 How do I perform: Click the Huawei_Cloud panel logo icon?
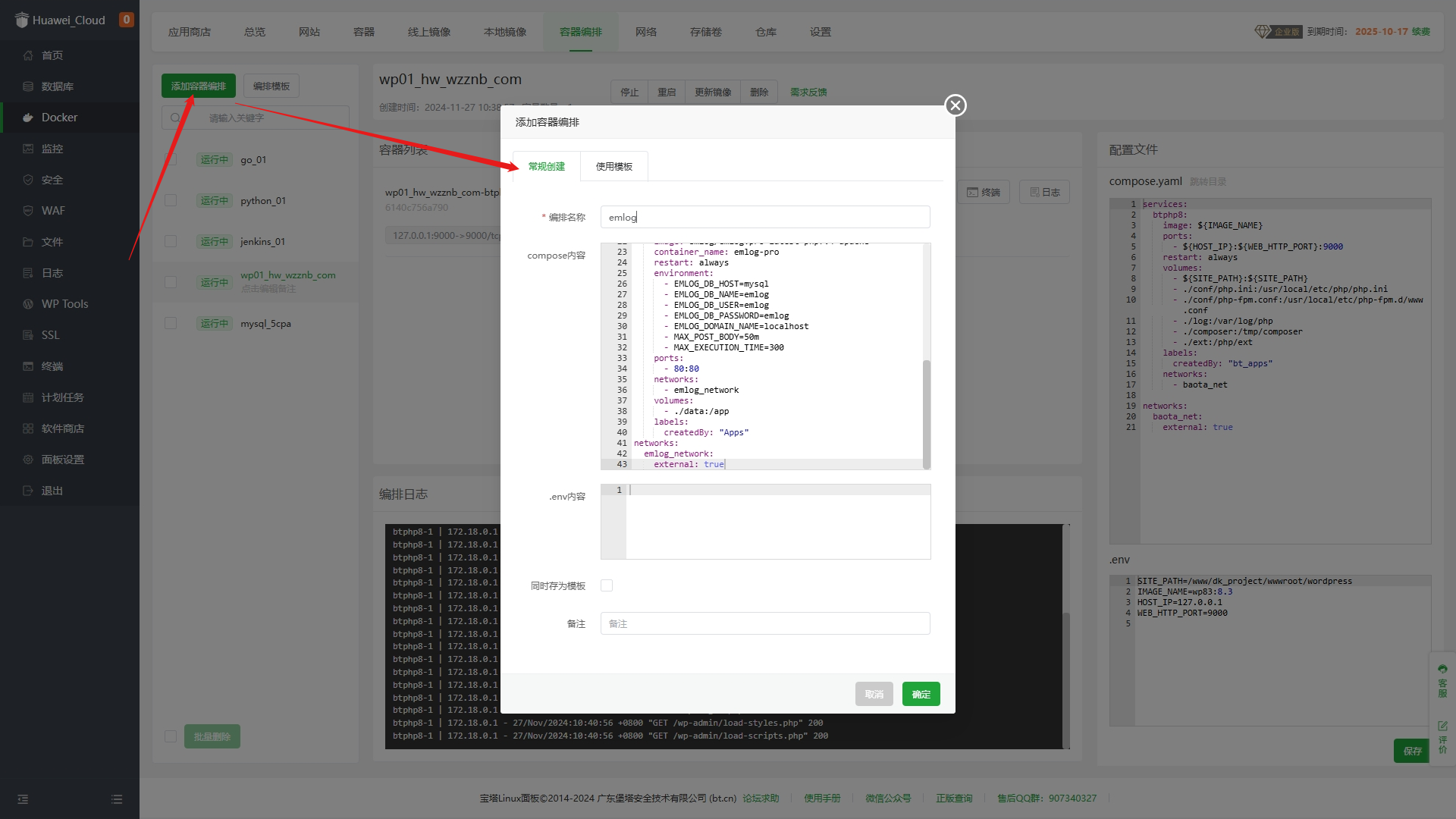[22, 20]
